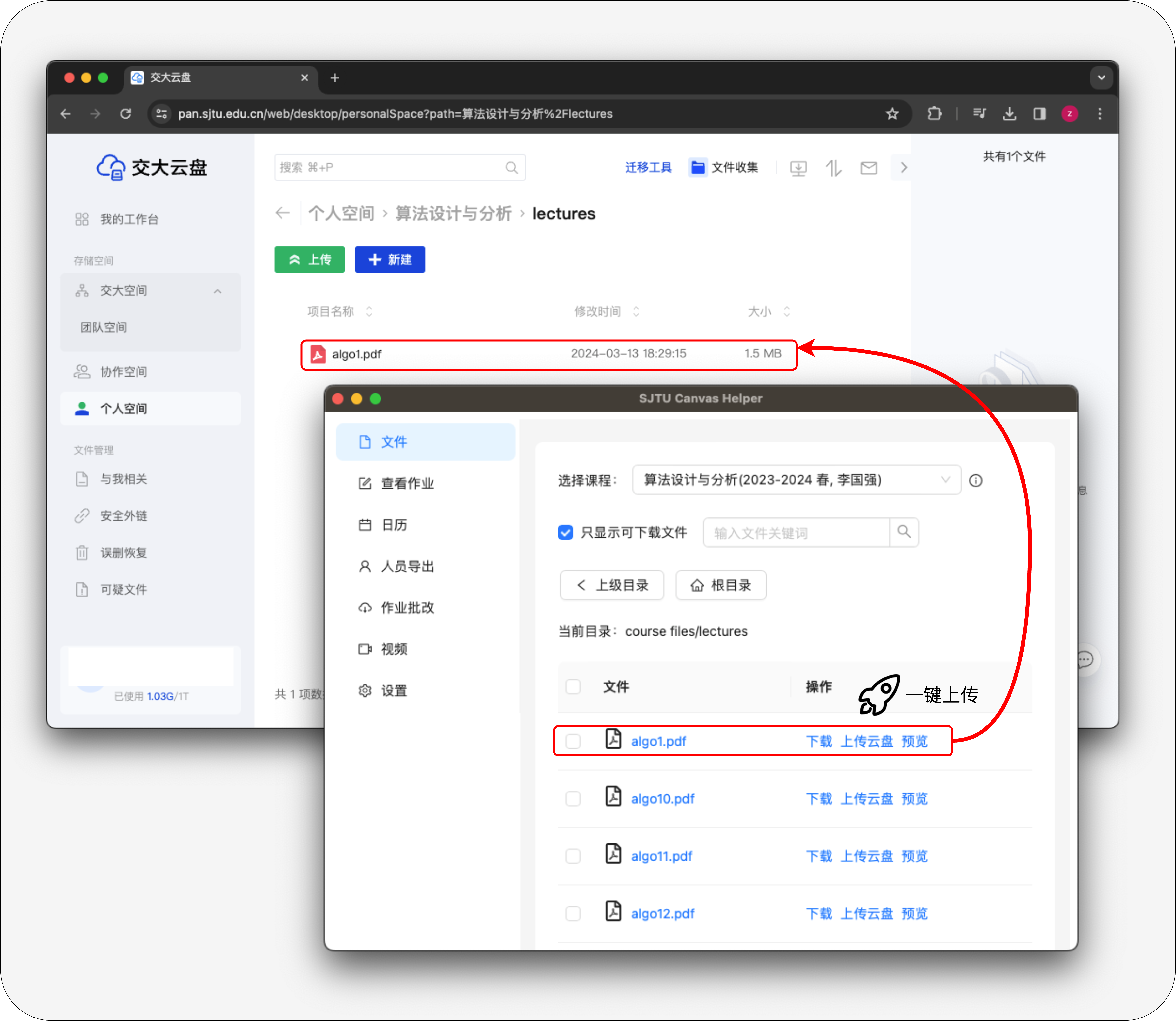This screenshot has width=1176, height=1021.
Task: Open 查看作业 in the helper sidebar
Action: click(407, 484)
